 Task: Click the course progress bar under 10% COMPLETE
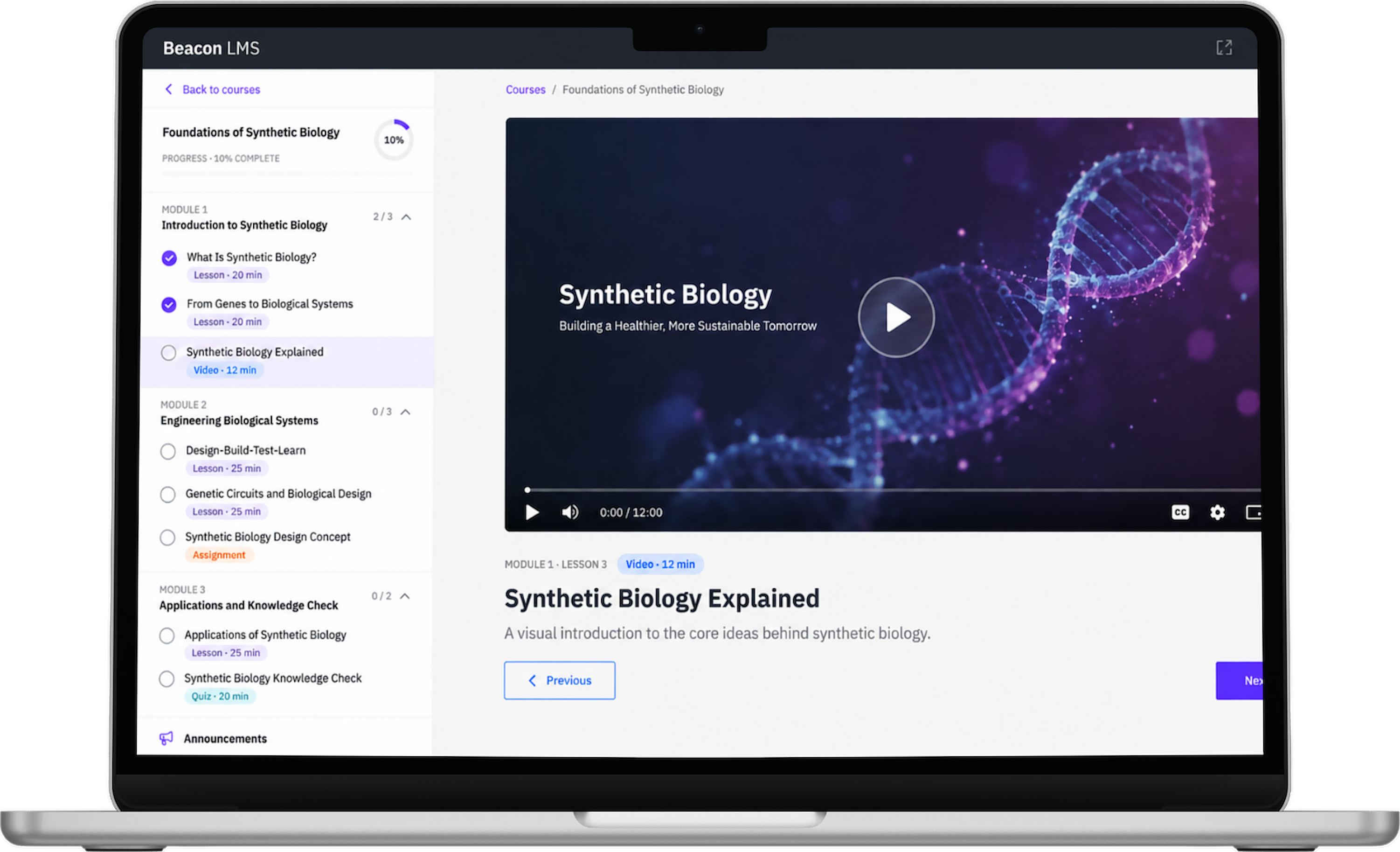click(287, 174)
